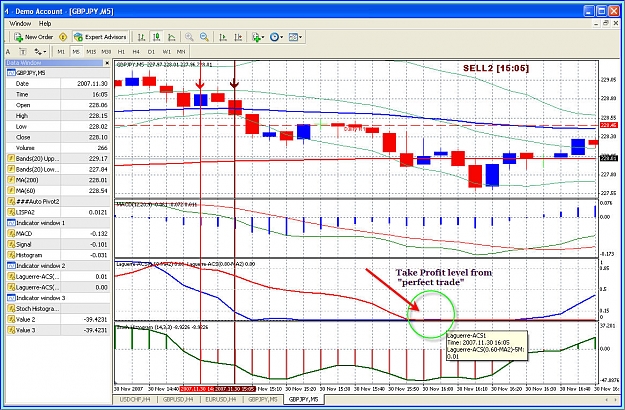Click the Close value 228.10
This screenshot has width=625, height=410.
click(98, 137)
